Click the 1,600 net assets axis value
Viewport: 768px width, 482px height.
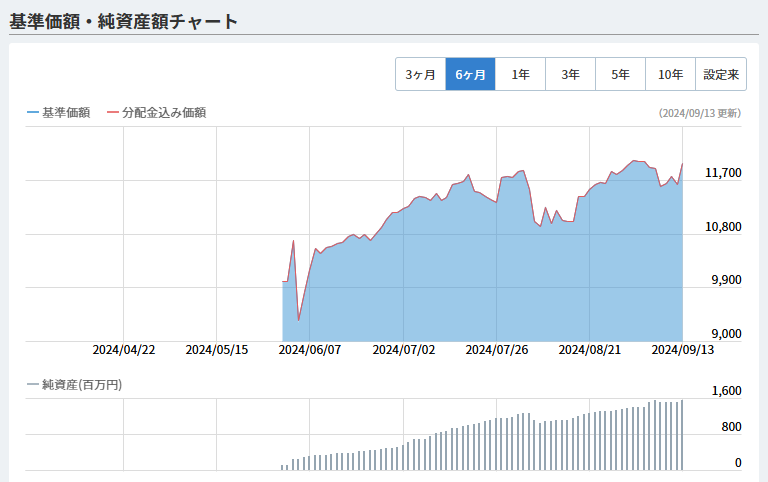coord(726,391)
